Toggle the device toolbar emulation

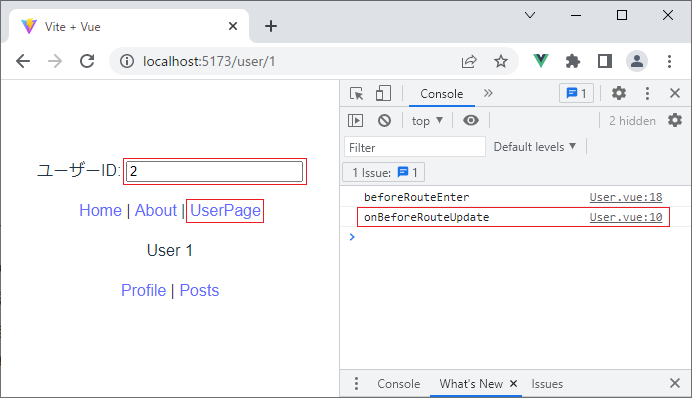[383, 94]
